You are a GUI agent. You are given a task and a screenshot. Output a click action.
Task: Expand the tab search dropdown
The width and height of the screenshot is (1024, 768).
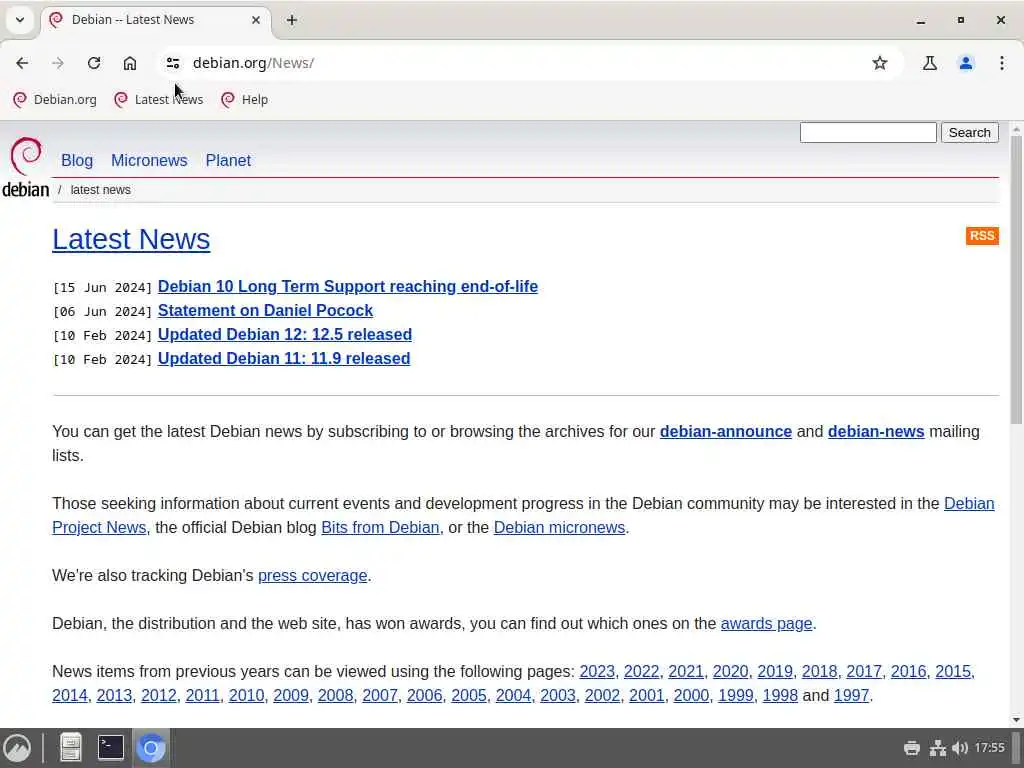tap(20, 20)
